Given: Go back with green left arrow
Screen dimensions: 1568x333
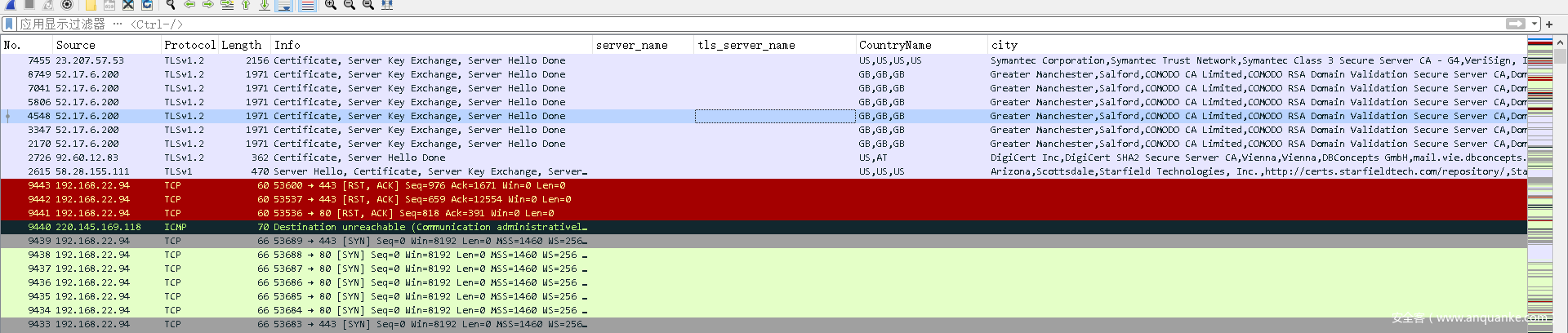Looking at the screenshot, I should (x=189, y=5).
